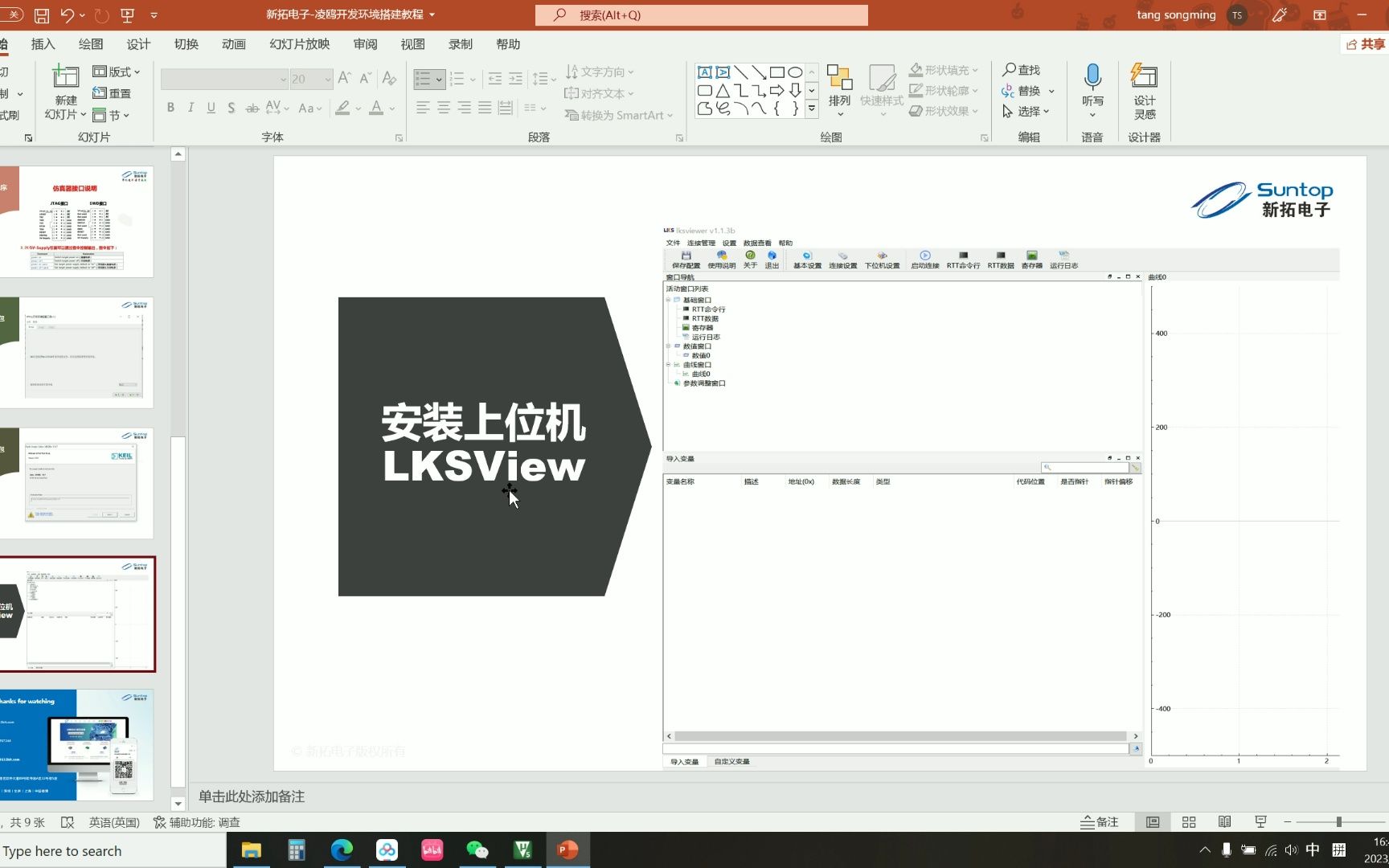Open the Select dropdown

click(1026, 112)
